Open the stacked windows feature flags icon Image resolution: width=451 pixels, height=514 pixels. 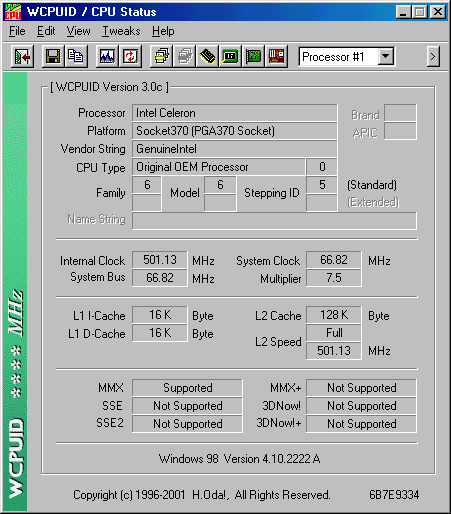pyautogui.click(x=161, y=56)
